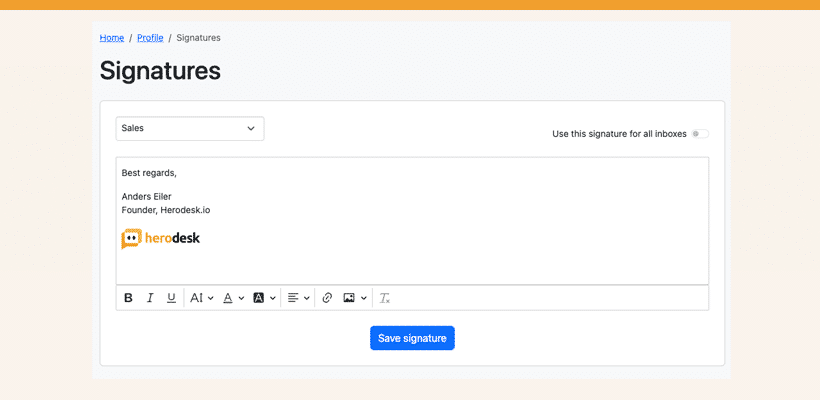Click the font background color icon
The image size is (820, 400).
tap(258, 298)
